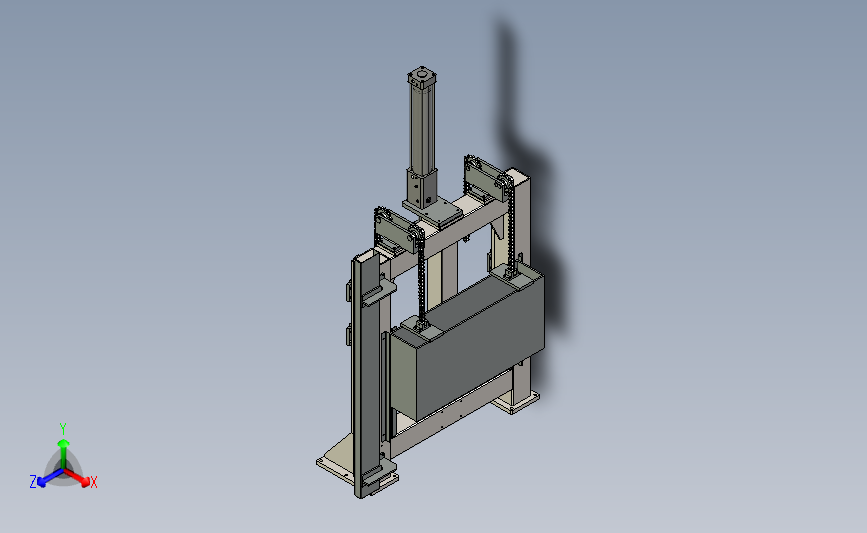Select the left sprocket bracket assembly

(x=399, y=231)
